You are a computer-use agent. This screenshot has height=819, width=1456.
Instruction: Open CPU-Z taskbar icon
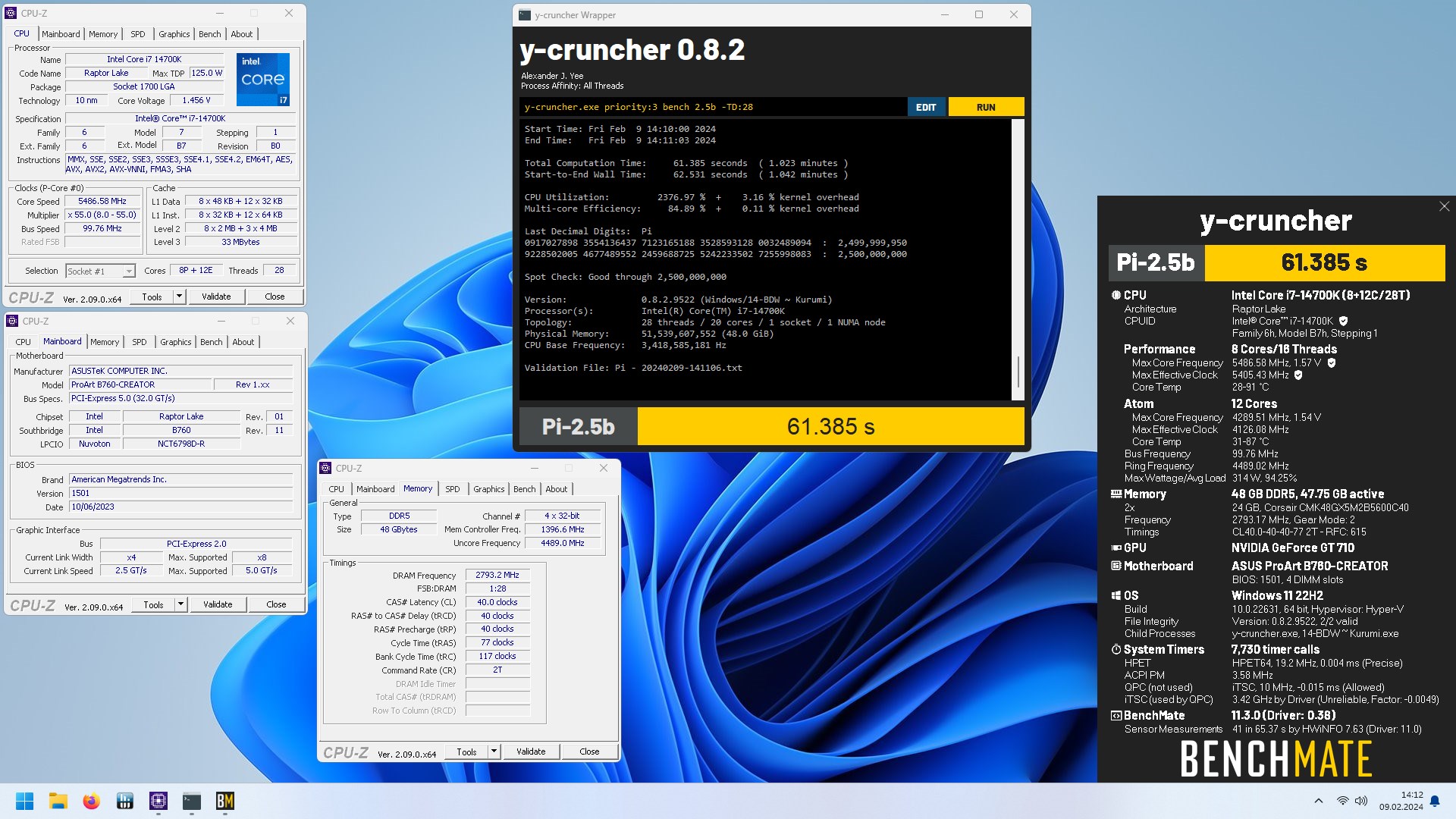click(158, 801)
